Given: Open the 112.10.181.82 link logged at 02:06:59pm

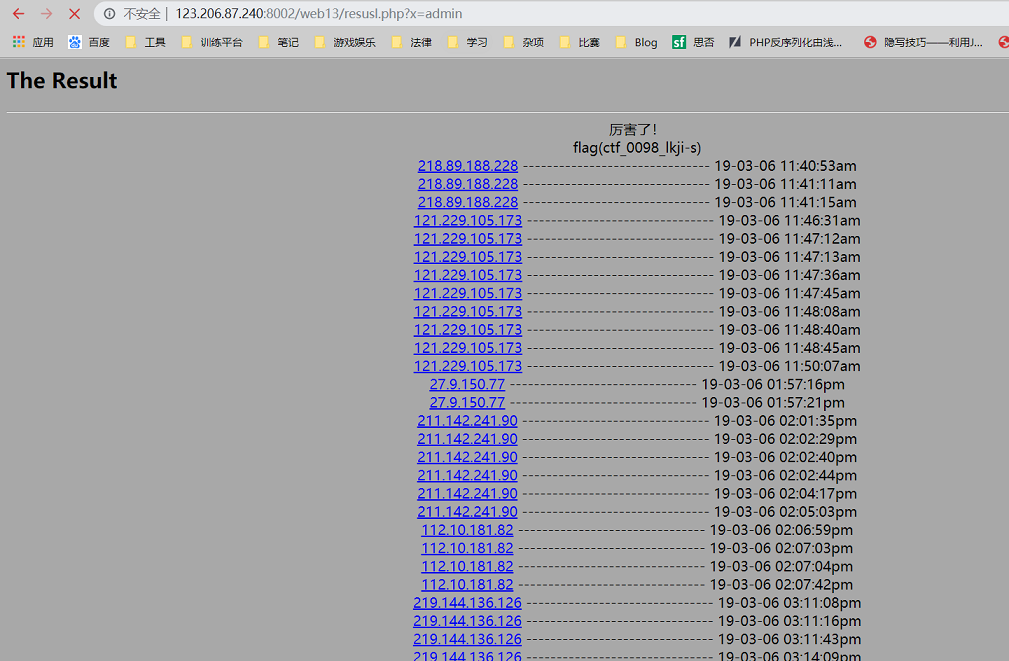Looking at the screenshot, I should [x=467, y=530].
